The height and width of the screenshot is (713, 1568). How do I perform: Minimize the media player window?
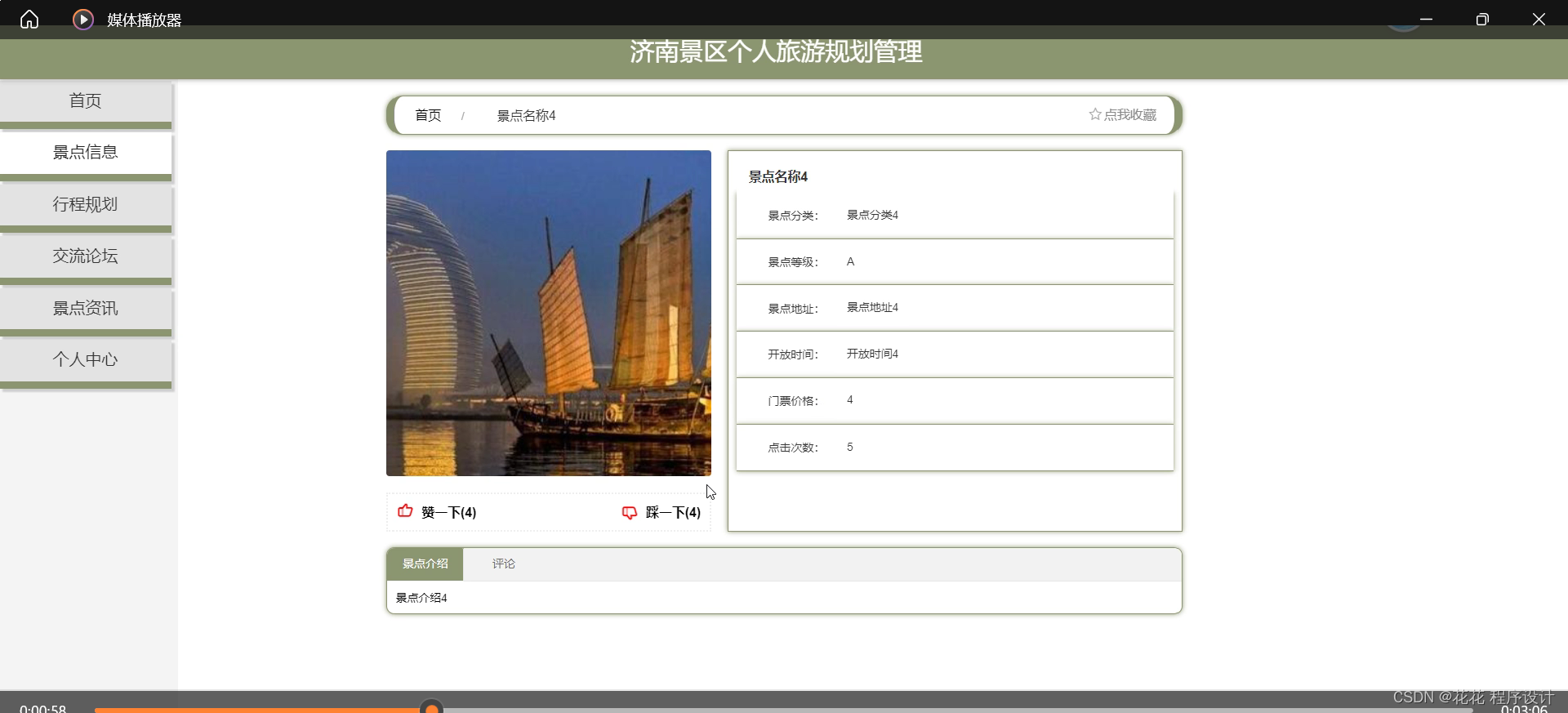coord(1426,19)
